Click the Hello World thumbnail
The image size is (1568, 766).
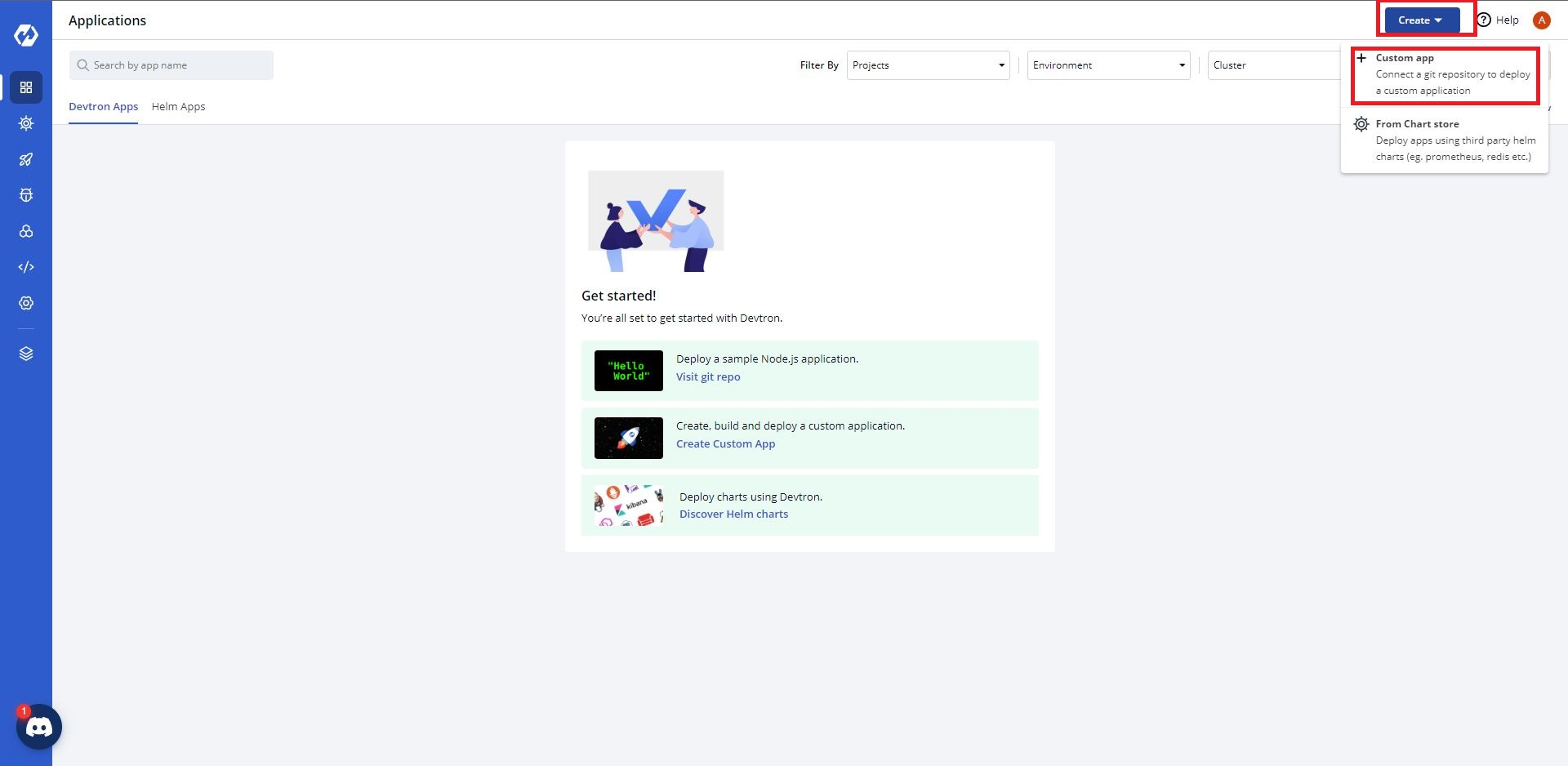click(x=629, y=371)
